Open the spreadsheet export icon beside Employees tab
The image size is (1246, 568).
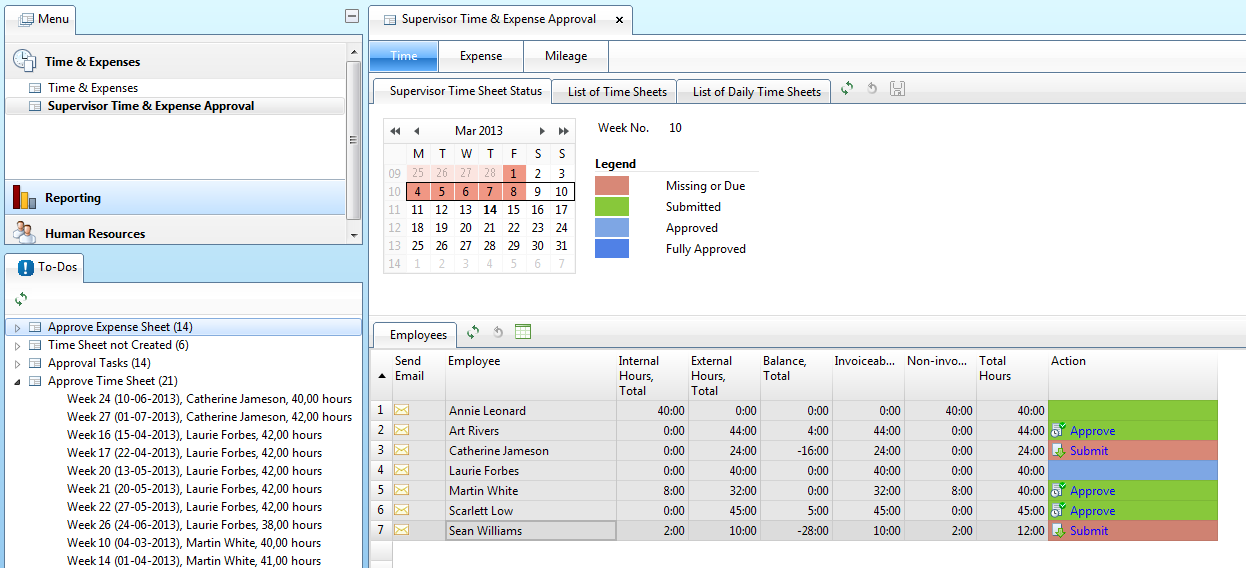[x=523, y=332]
